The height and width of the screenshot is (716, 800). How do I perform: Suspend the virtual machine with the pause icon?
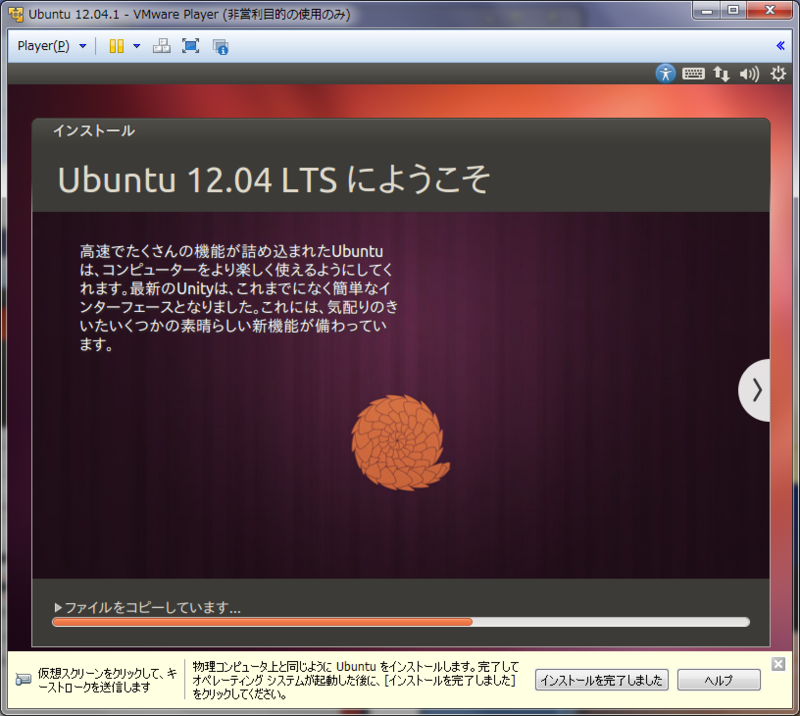point(115,45)
